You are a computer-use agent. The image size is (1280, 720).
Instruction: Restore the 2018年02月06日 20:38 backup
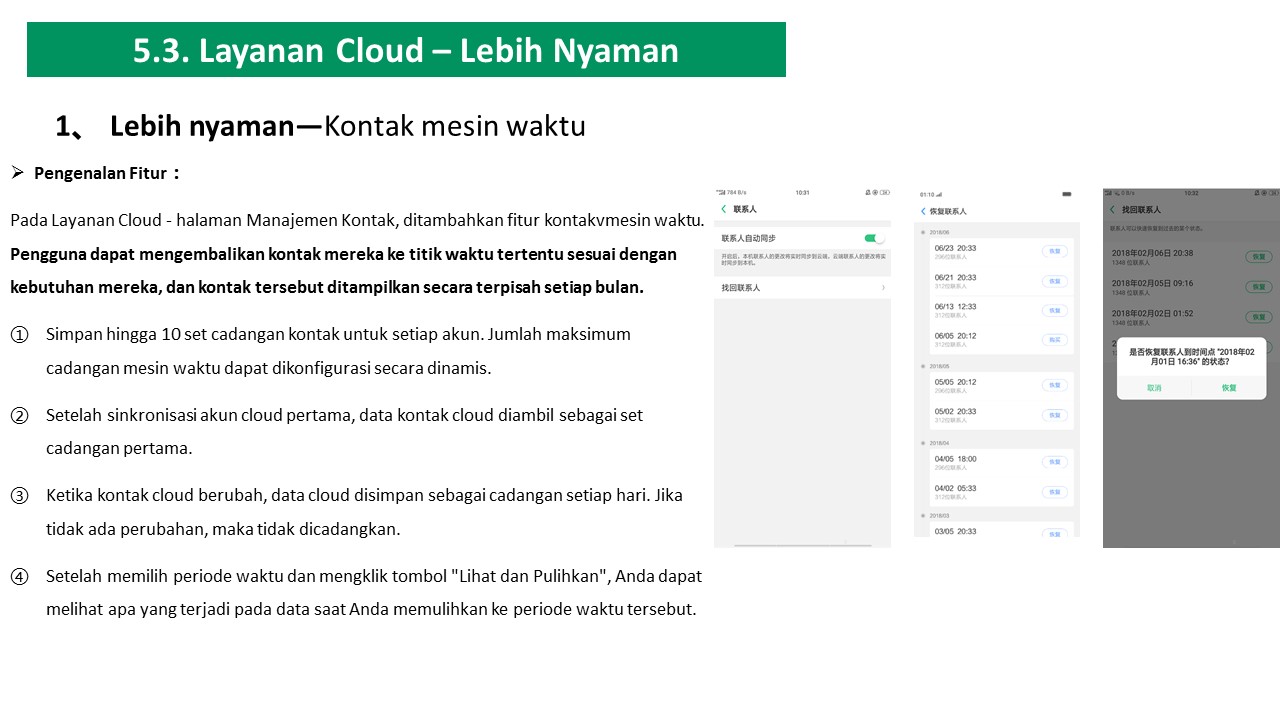coord(1258,257)
